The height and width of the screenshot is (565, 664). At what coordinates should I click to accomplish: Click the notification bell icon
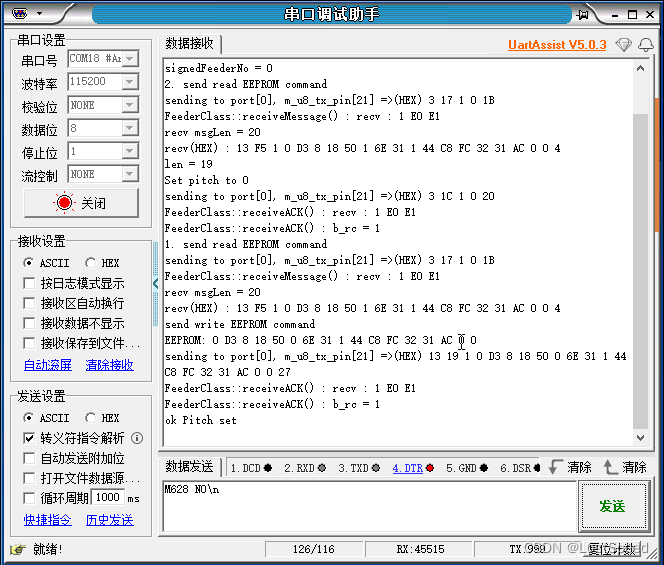click(646, 44)
